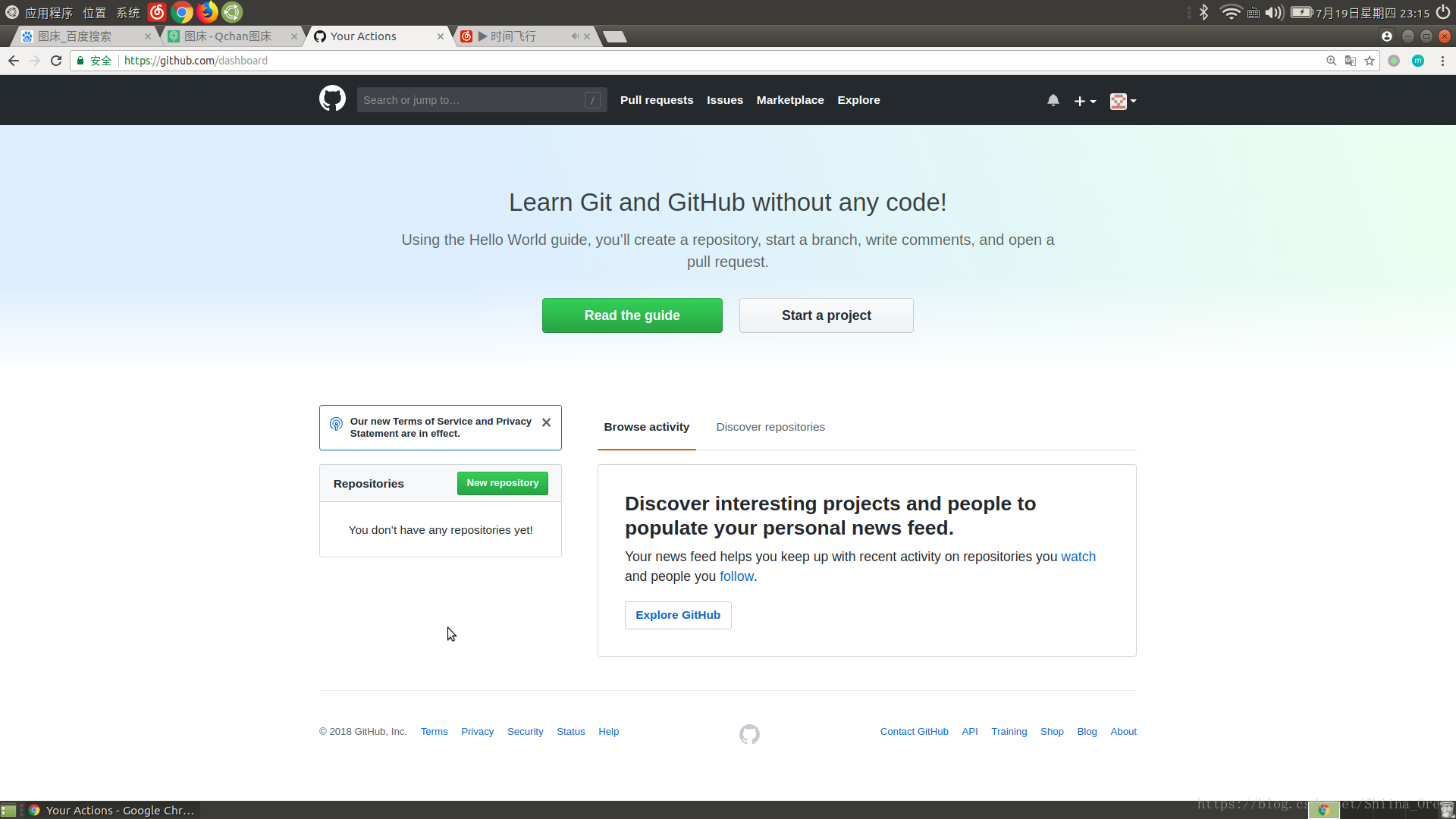Click the power/shutdown icon
The image size is (1456, 819).
(x=1443, y=12)
